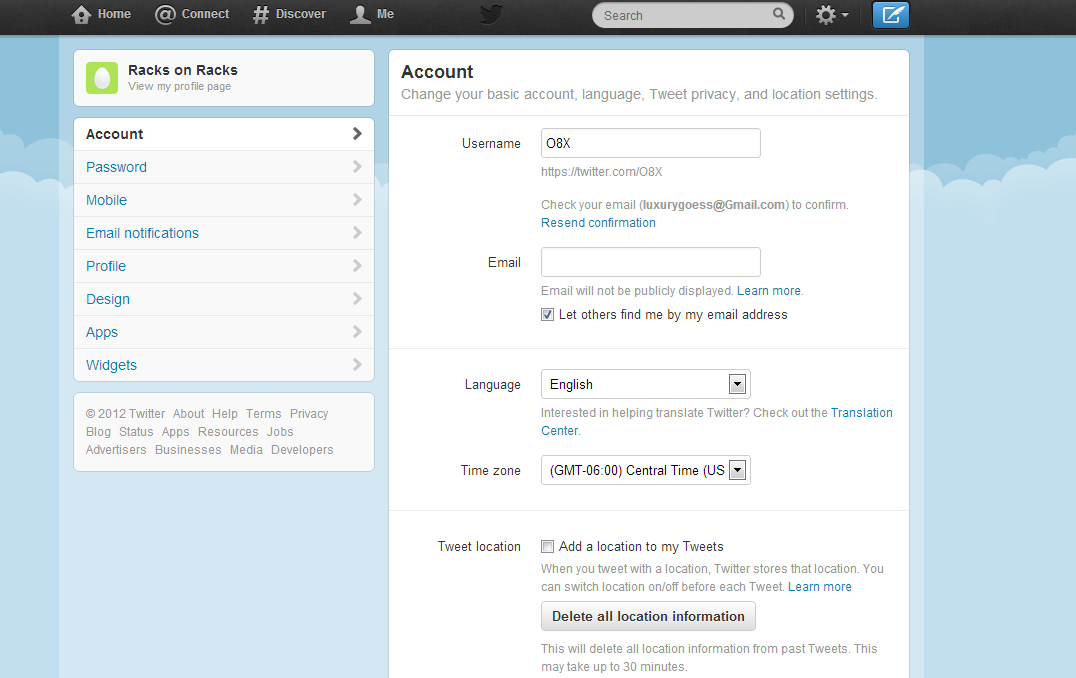The height and width of the screenshot is (678, 1076).
Task: Open Apps settings
Action: (224, 331)
